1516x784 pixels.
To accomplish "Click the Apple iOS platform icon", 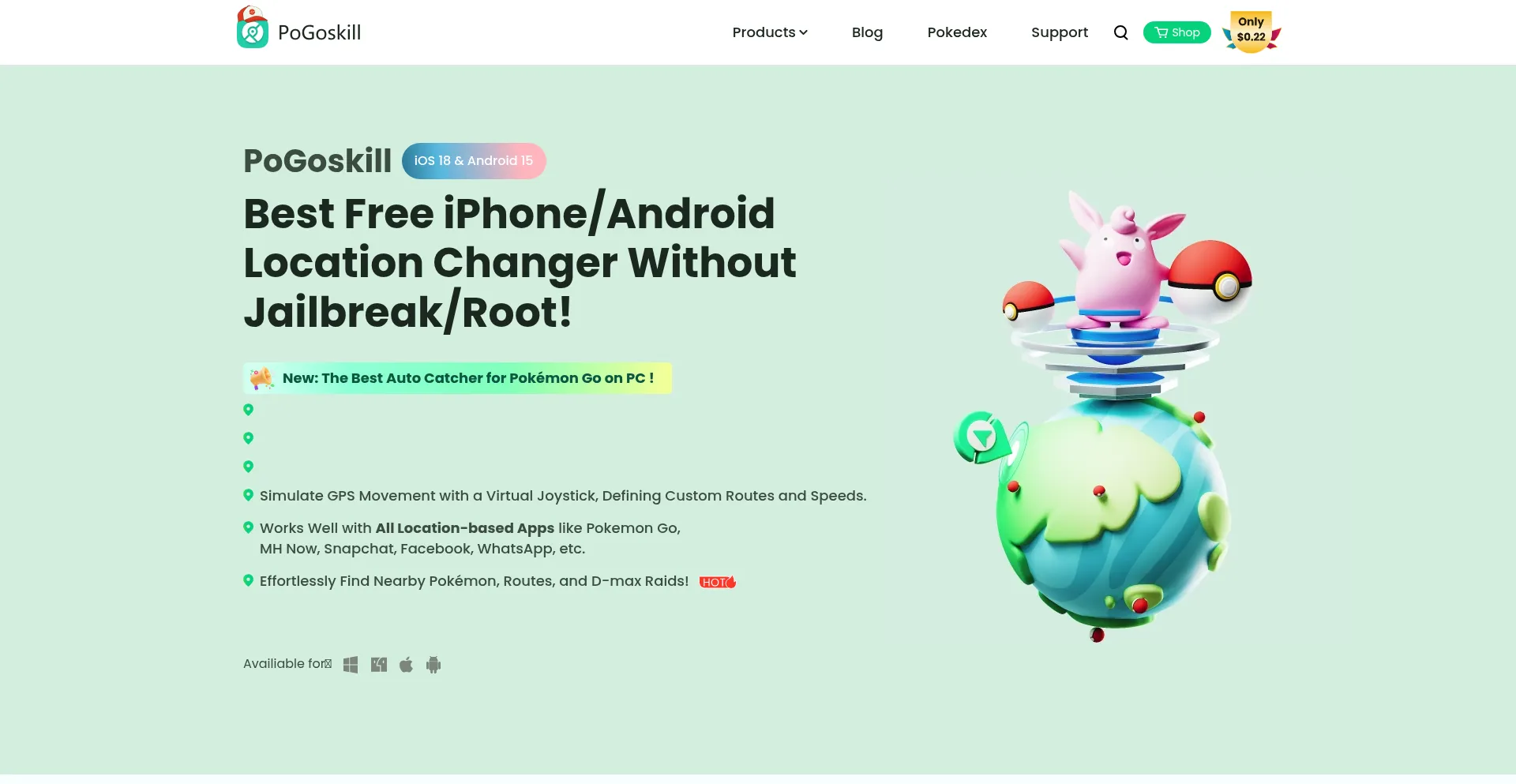I will point(407,665).
